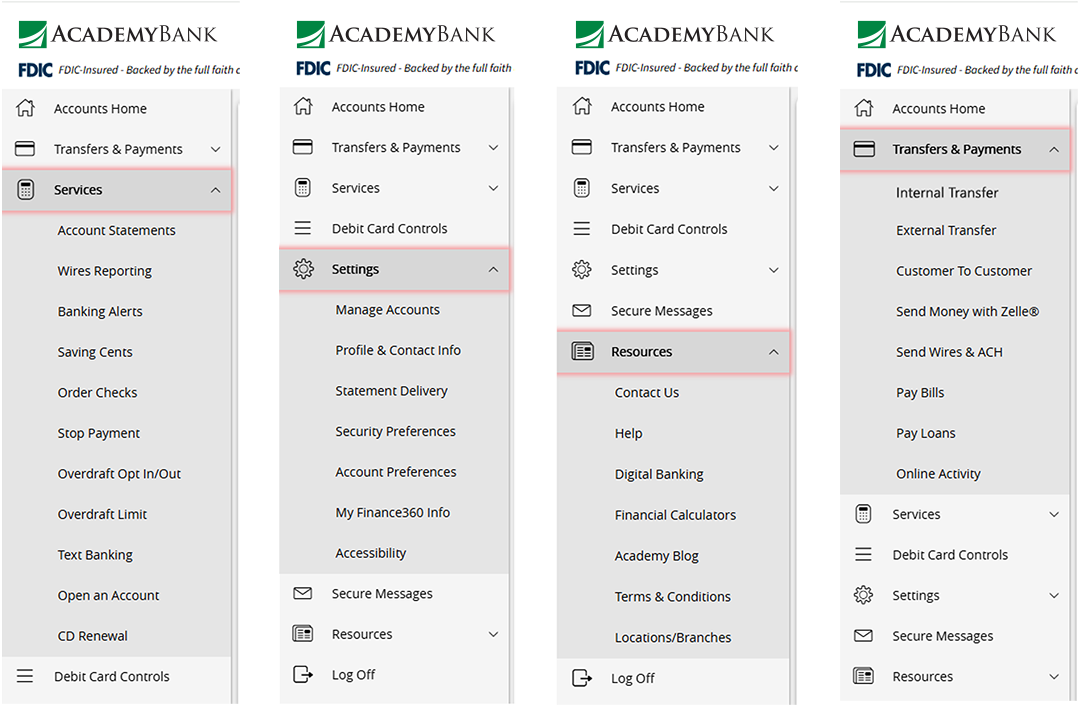Click the Debit Card Controls icon in Settings-expanded panel
The width and height of the screenshot is (1080, 707).
click(303, 228)
